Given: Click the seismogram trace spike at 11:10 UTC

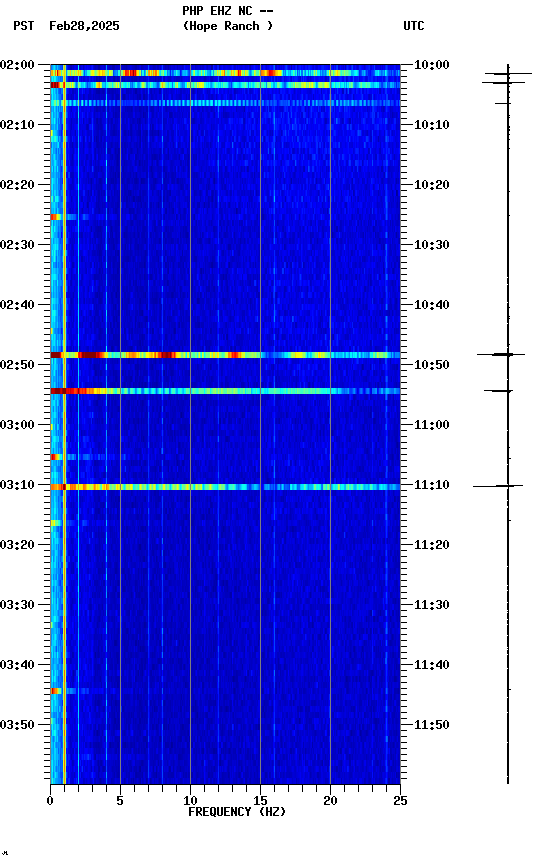Looking at the screenshot, I should [498, 486].
